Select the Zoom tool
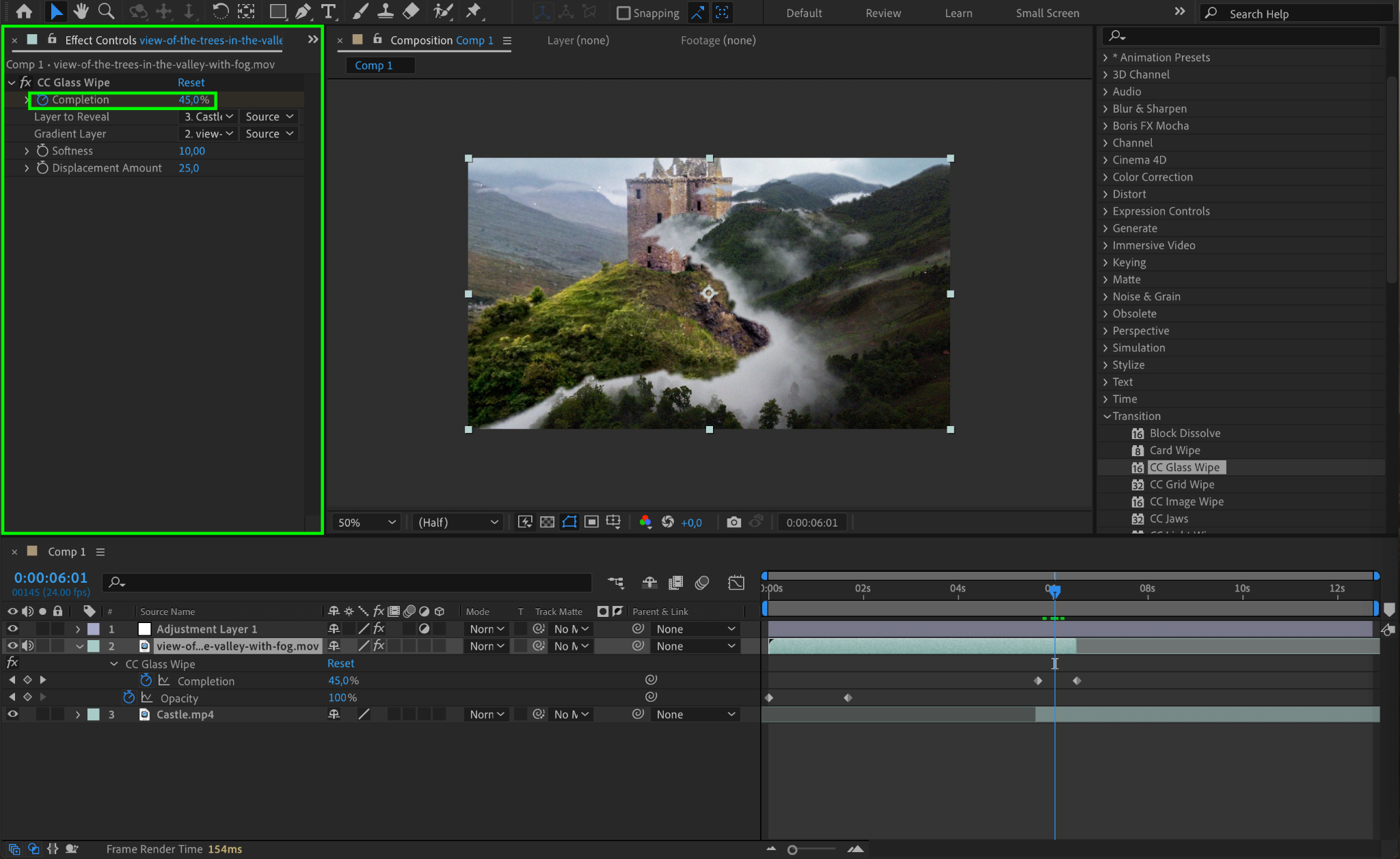 tap(106, 12)
